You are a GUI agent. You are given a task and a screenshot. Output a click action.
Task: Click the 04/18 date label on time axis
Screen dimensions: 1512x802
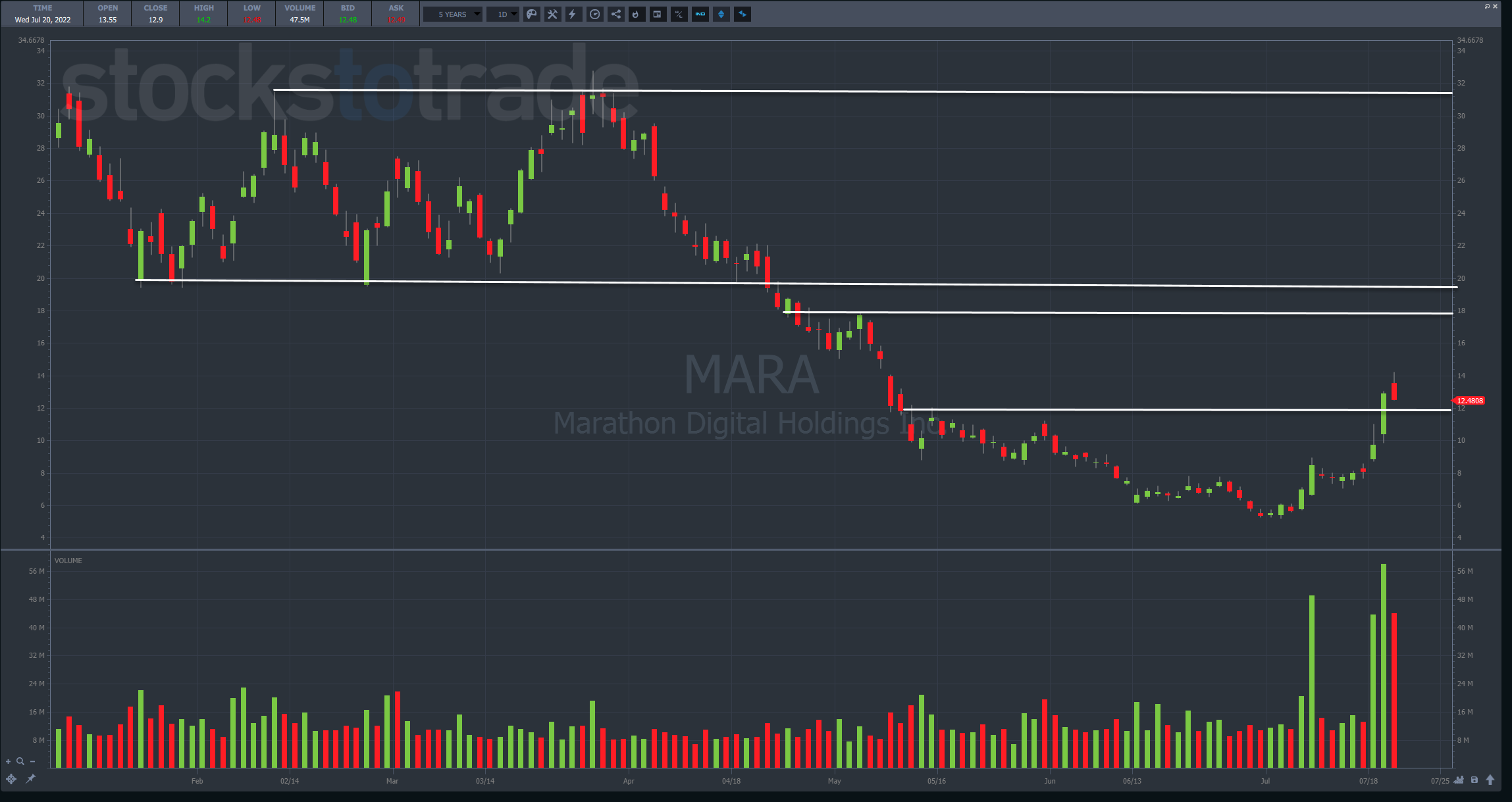[731, 781]
